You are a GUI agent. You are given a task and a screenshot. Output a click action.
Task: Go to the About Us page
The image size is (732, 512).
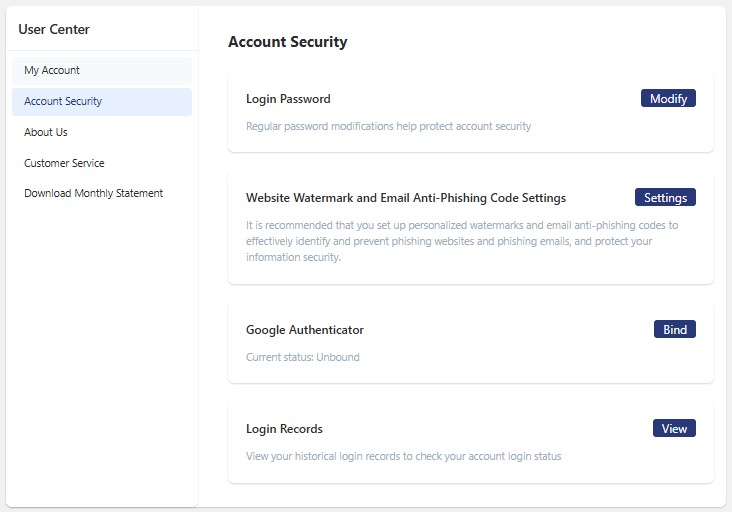pyautogui.click(x=46, y=132)
